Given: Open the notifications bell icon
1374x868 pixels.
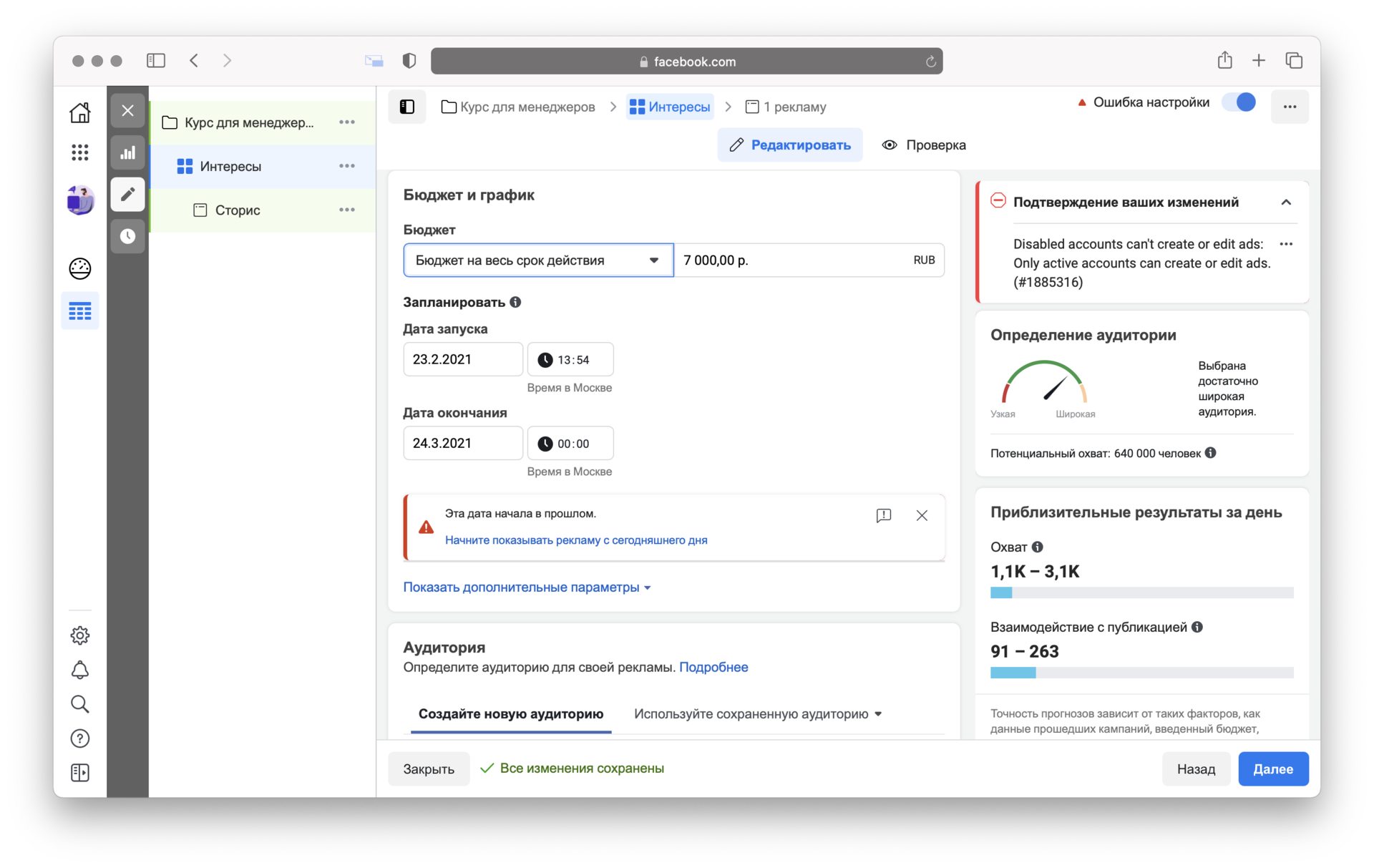Looking at the screenshot, I should pyautogui.click(x=80, y=670).
